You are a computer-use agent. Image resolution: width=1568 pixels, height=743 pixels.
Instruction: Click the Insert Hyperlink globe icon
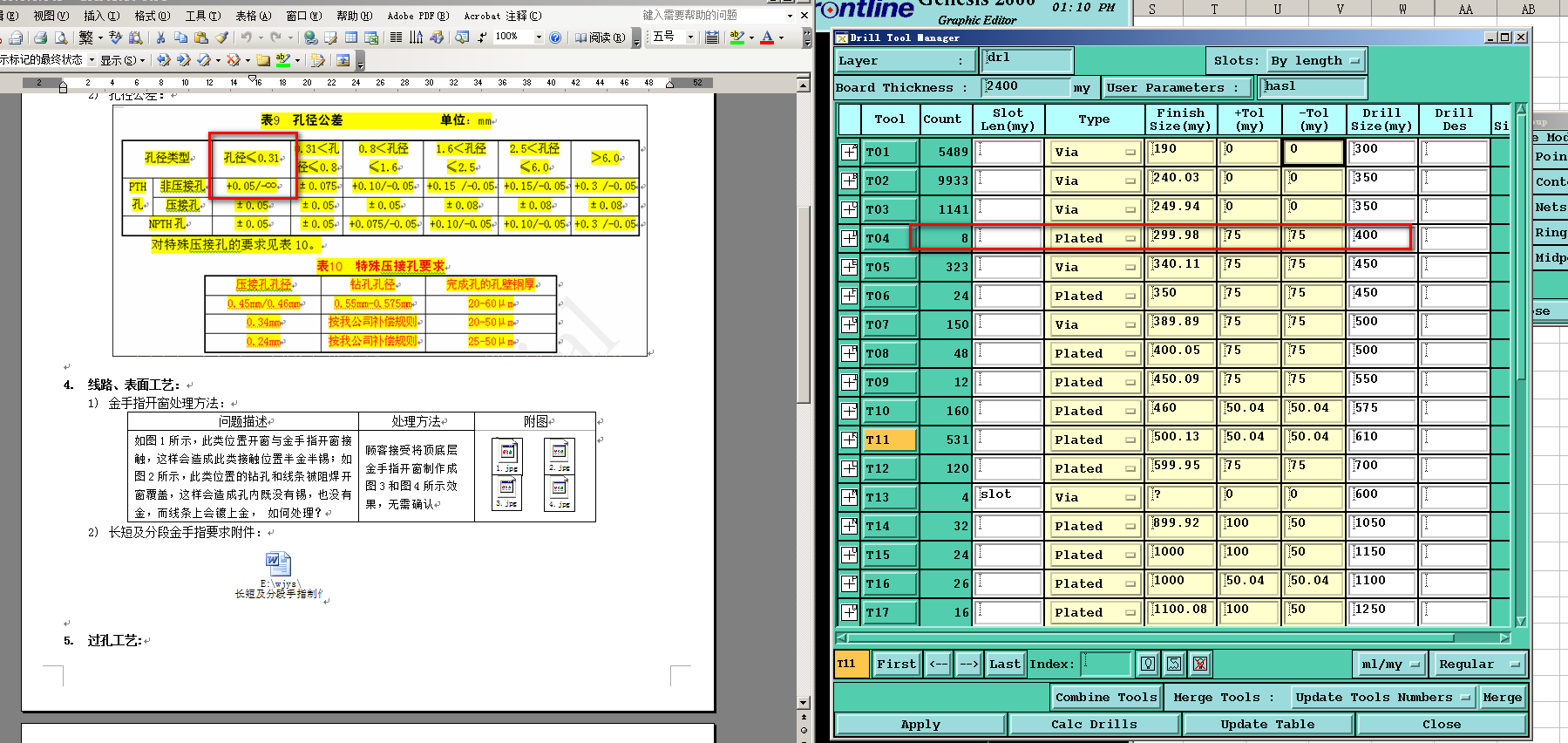(x=310, y=37)
